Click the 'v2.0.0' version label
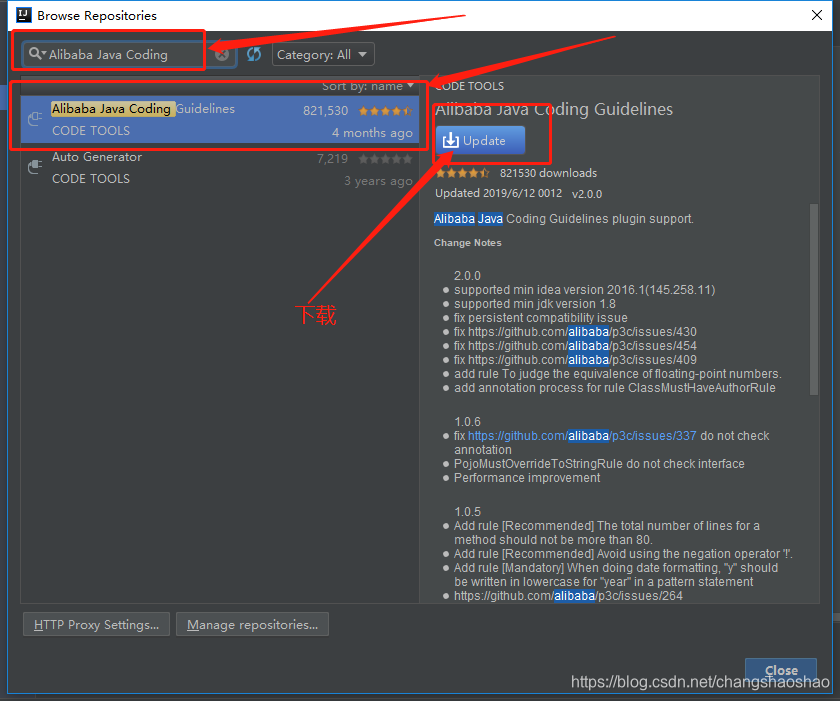This screenshot has width=840, height=701. pos(587,194)
